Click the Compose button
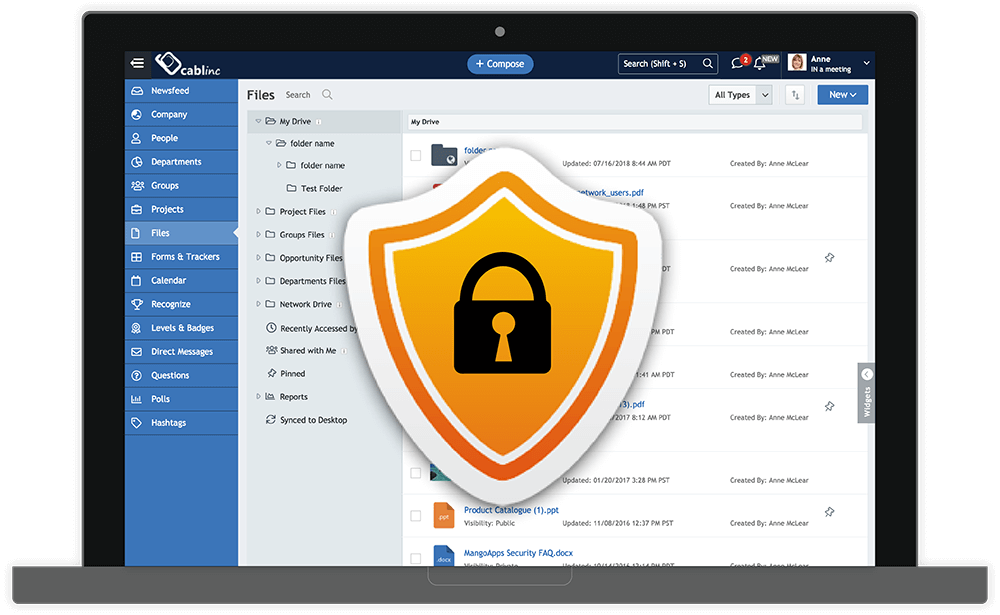 click(500, 64)
